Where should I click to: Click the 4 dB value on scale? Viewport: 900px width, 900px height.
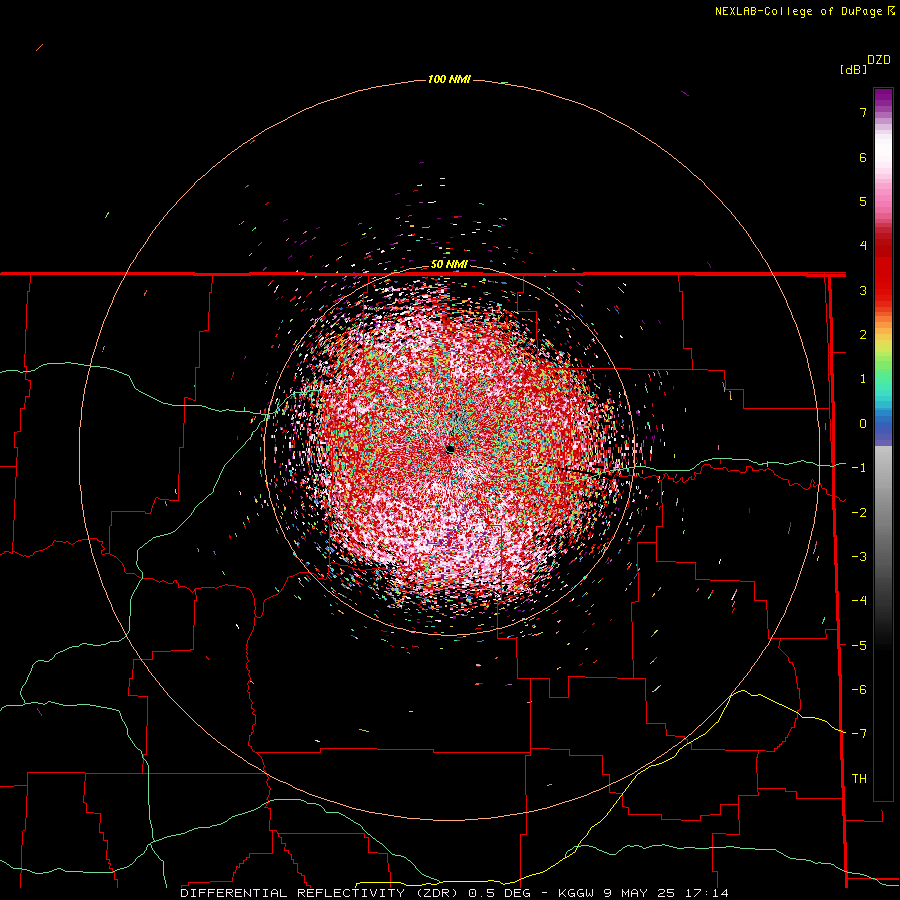tap(863, 246)
